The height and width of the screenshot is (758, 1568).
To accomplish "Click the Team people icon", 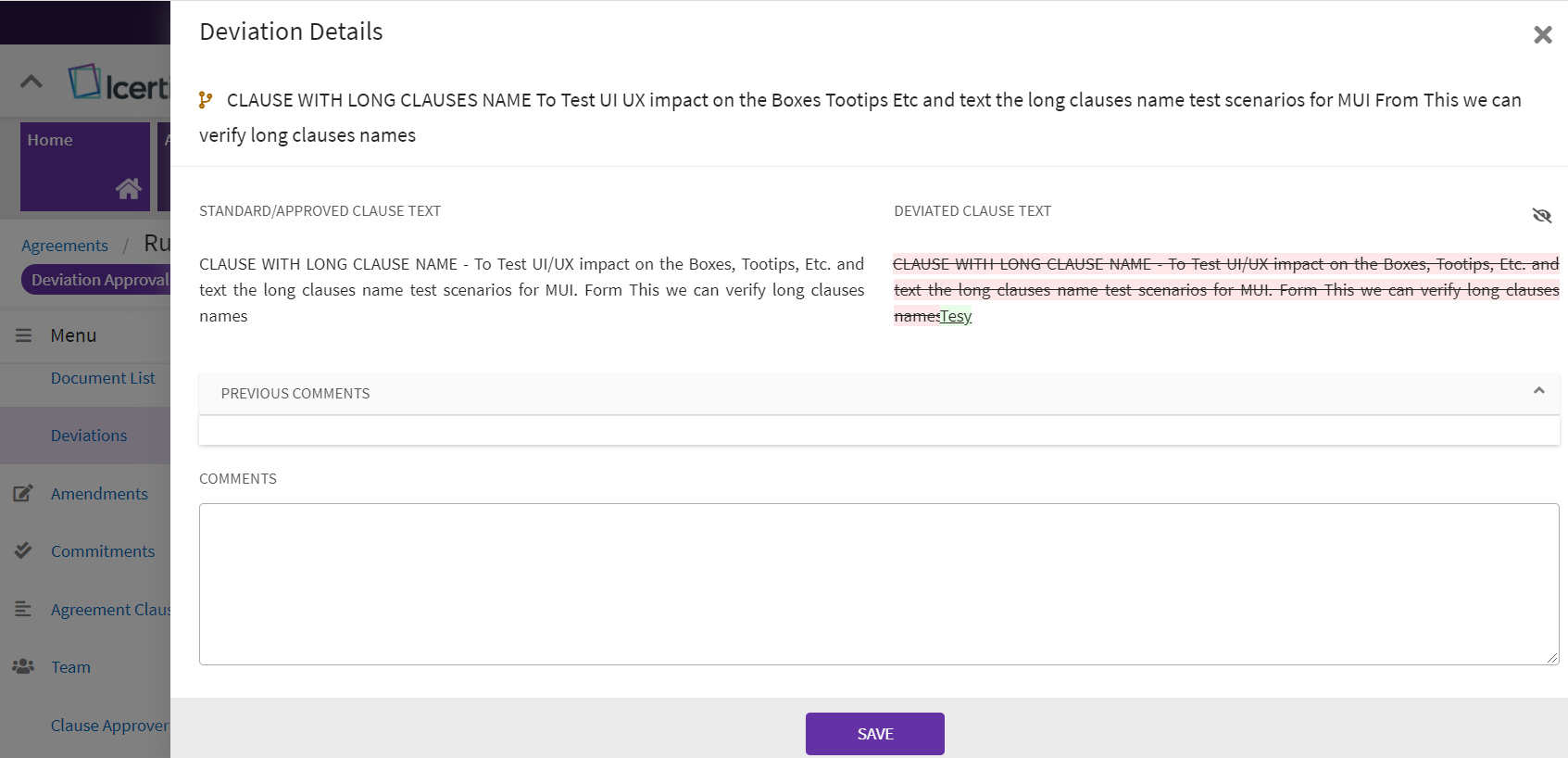I will point(23,667).
